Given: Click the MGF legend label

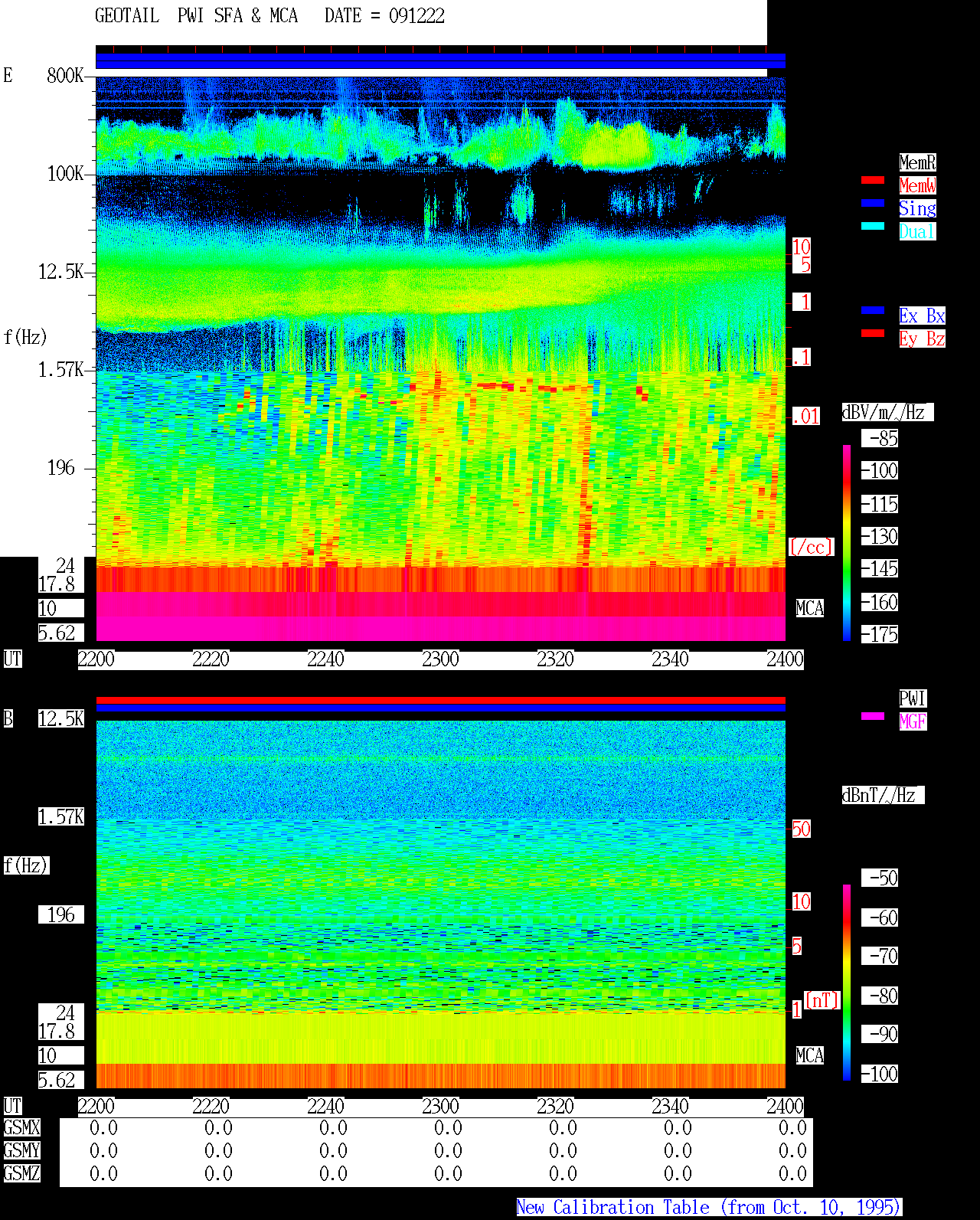Looking at the screenshot, I should click(913, 721).
